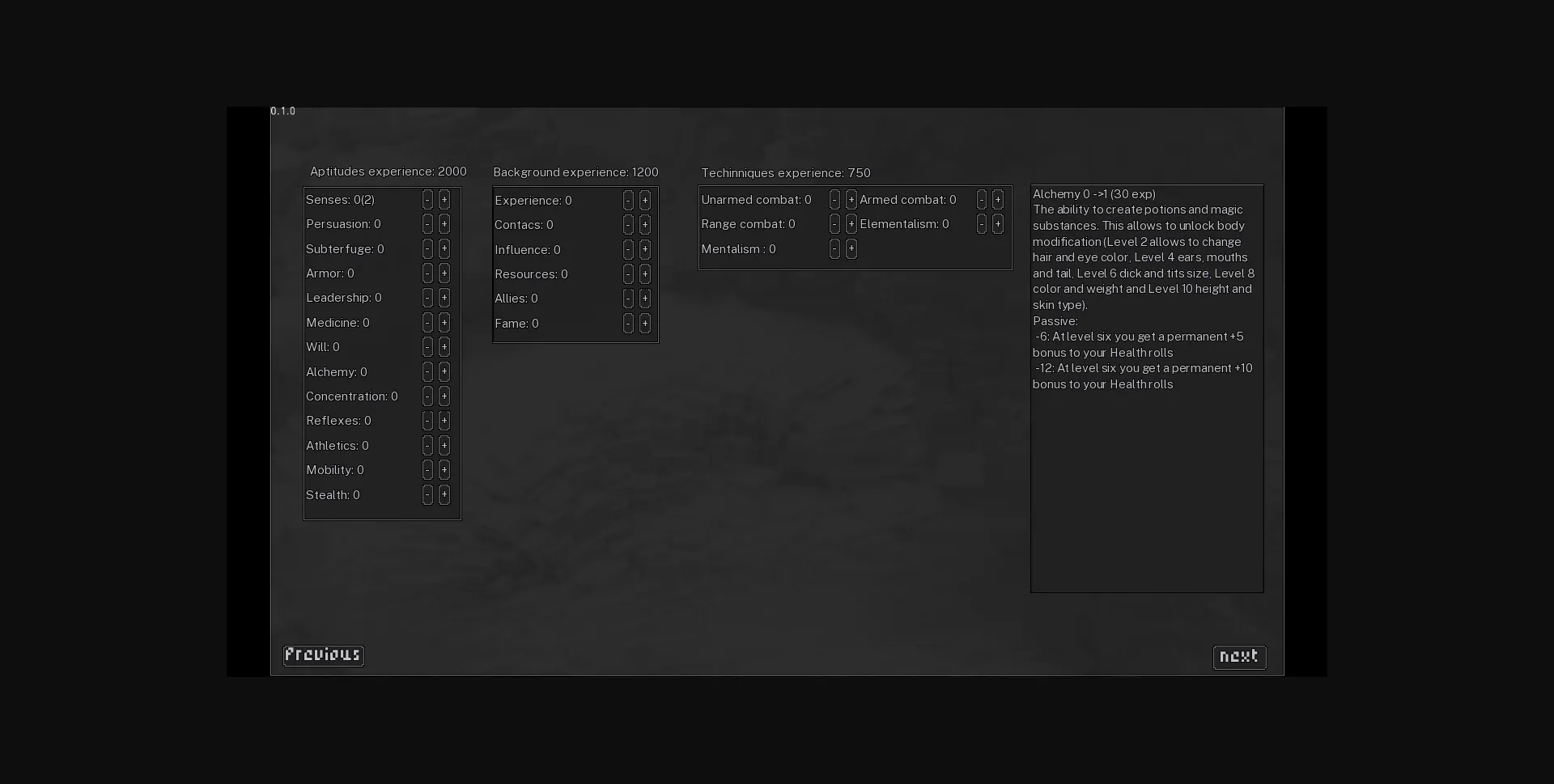Viewport: 1554px width, 784px height.
Task: Increase the Senses aptitude with plus
Action: tap(444, 200)
